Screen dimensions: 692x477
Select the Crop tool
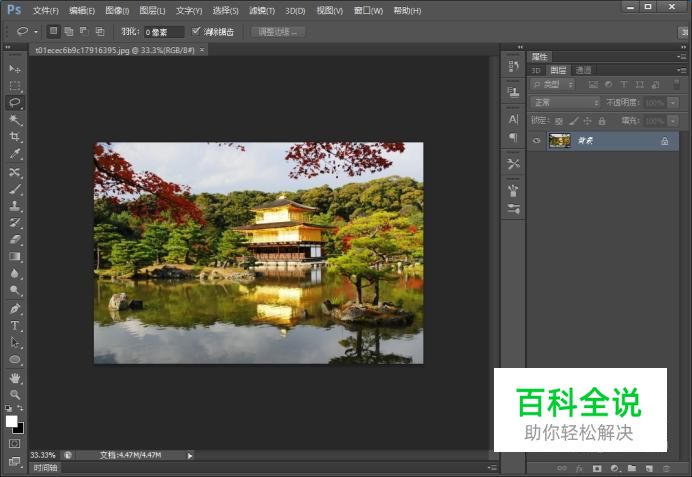(15, 136)
